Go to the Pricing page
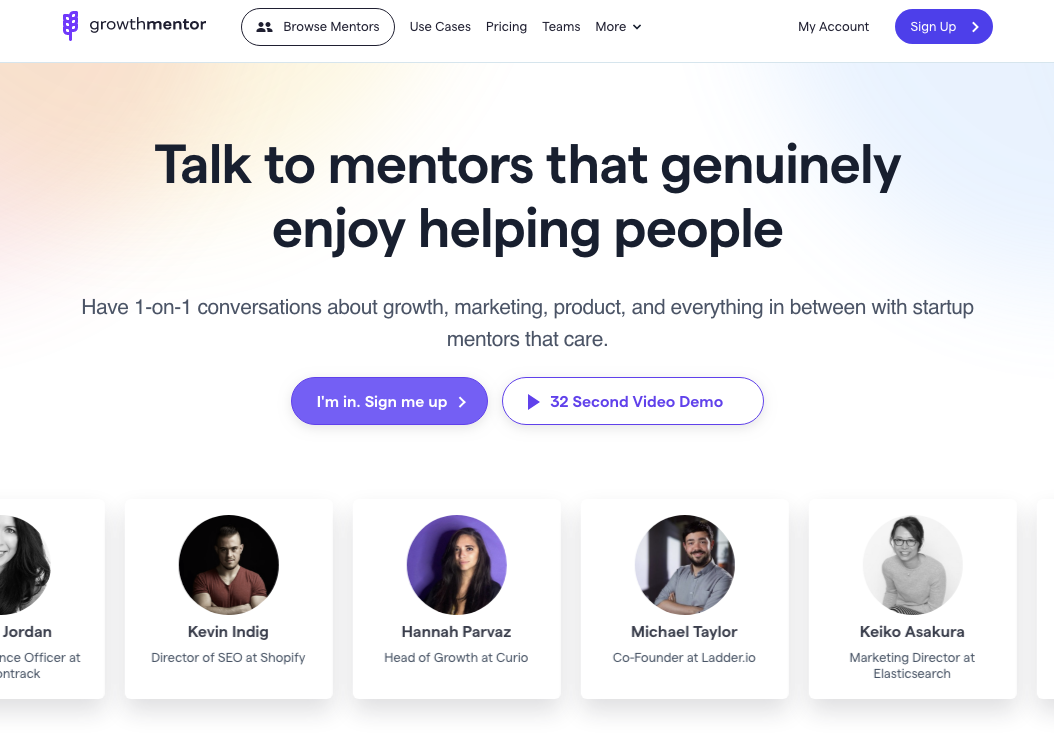This screenshot has width=1054, height=748. point(506,27)
